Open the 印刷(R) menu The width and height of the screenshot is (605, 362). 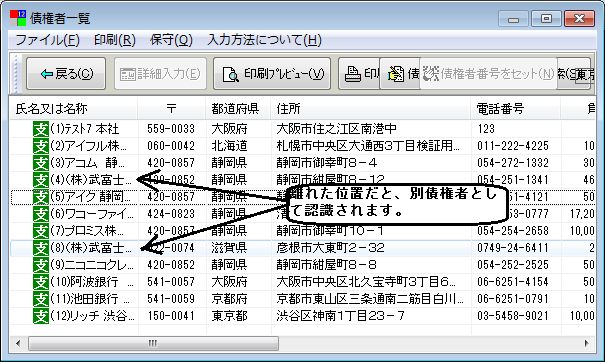click(115, 40)
